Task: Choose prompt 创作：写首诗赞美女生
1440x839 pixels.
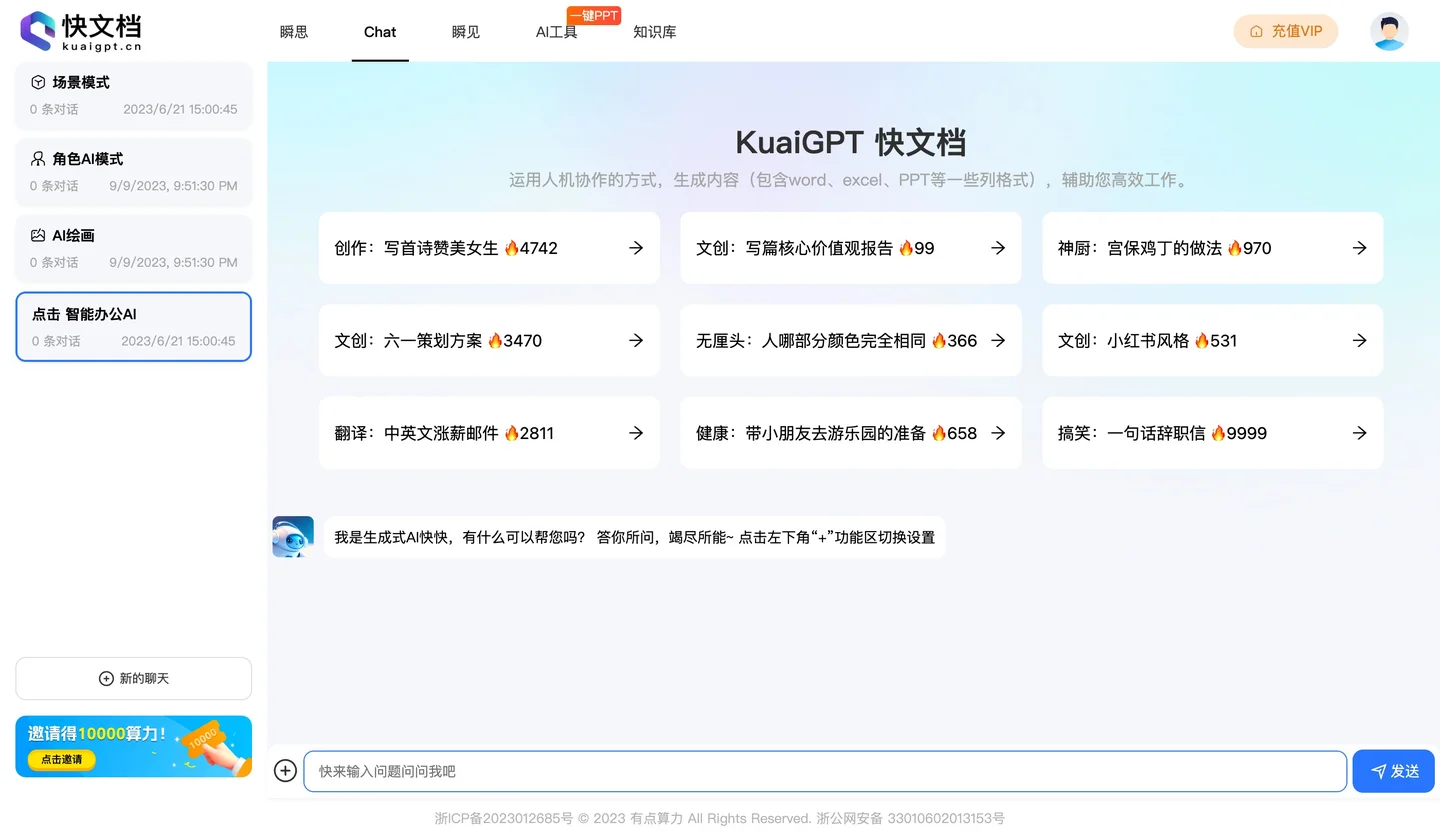Action: pos(489,248)
